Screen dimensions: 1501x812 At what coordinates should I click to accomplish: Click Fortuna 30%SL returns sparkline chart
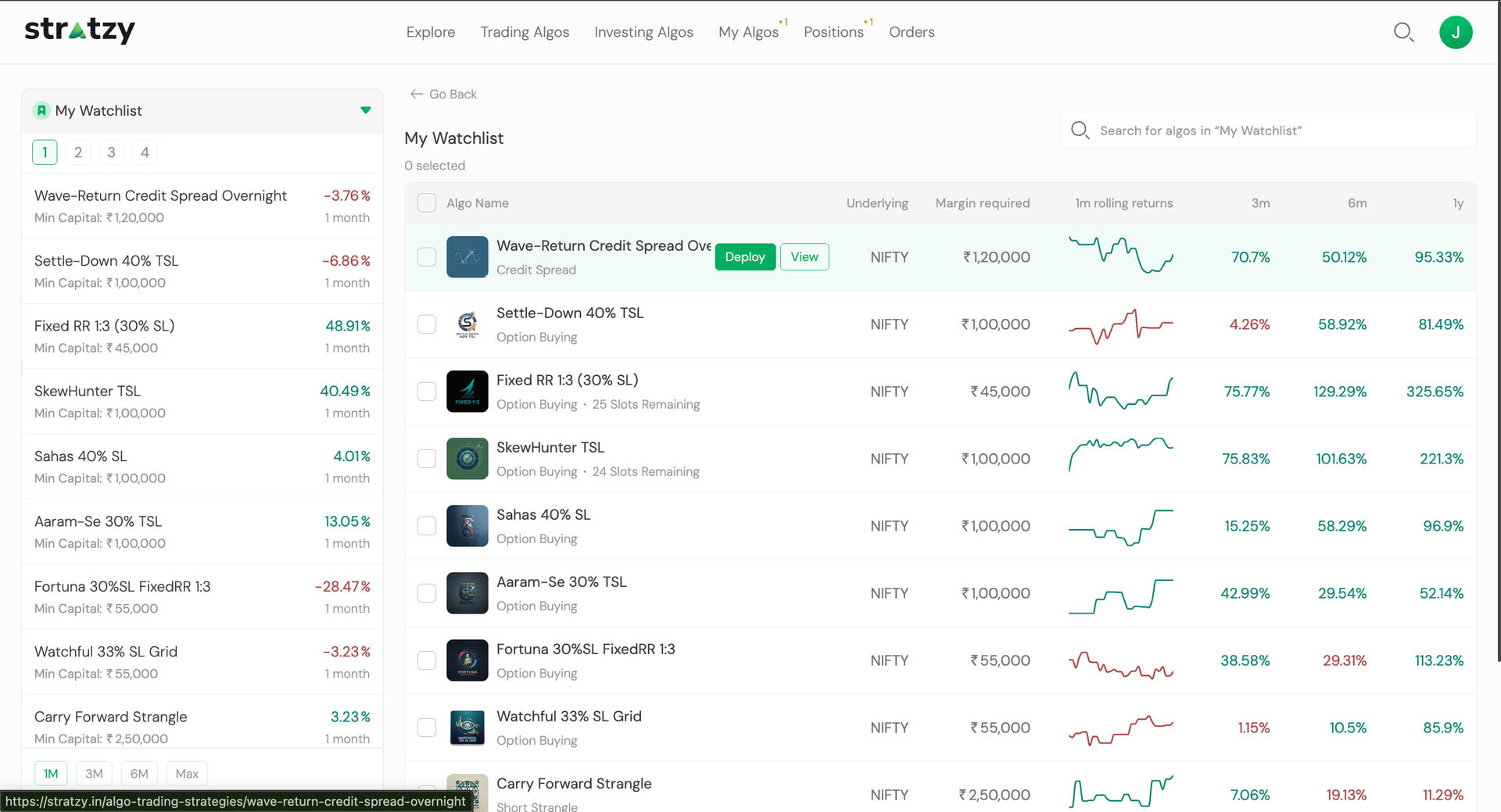point(1121,665)
